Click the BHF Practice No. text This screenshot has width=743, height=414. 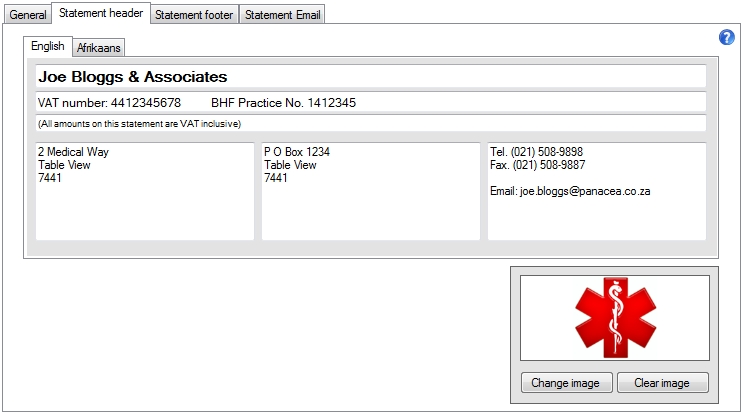[x=283, y=103]
